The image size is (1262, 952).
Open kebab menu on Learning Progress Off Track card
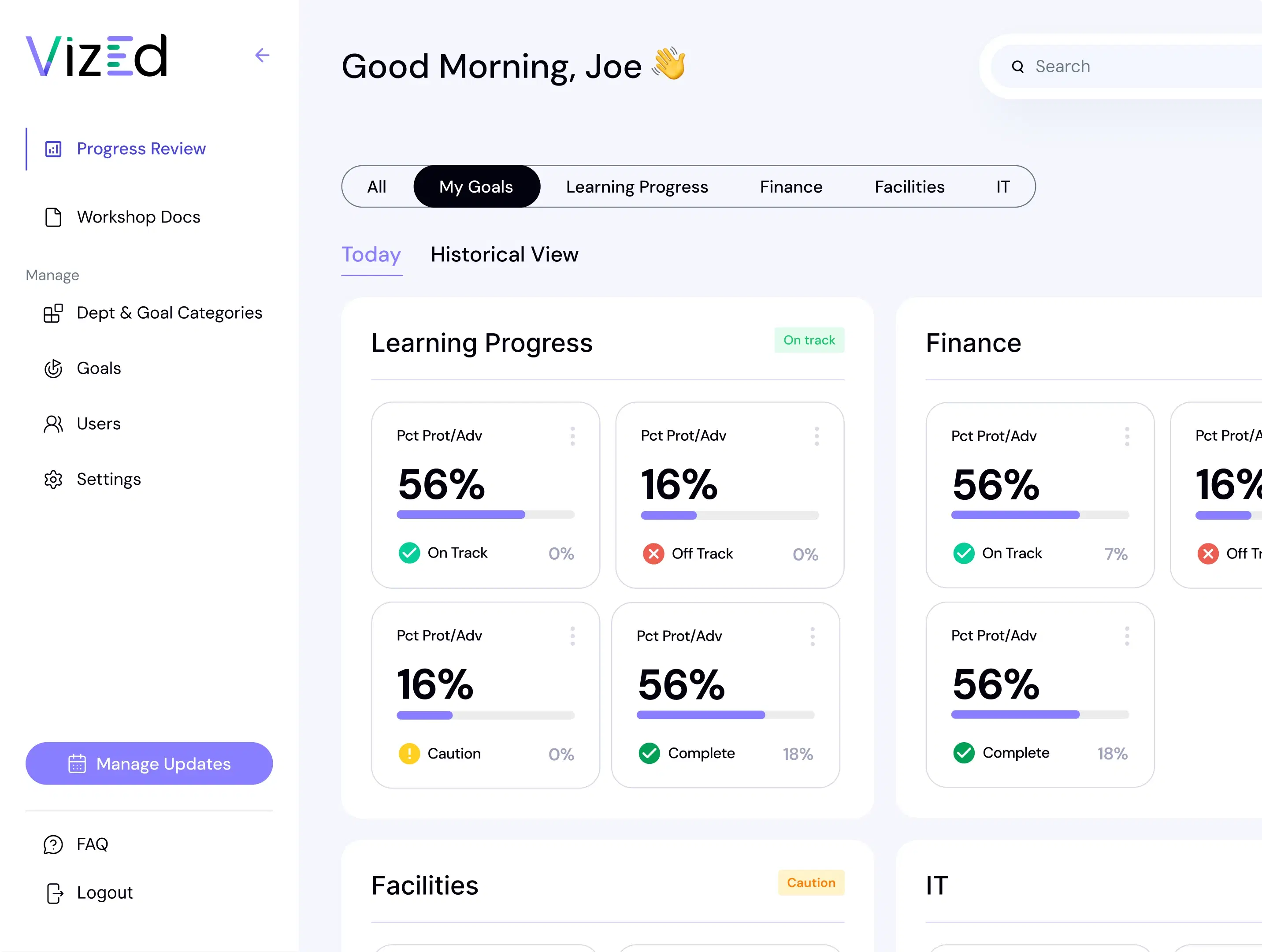[x=817, y=436]
